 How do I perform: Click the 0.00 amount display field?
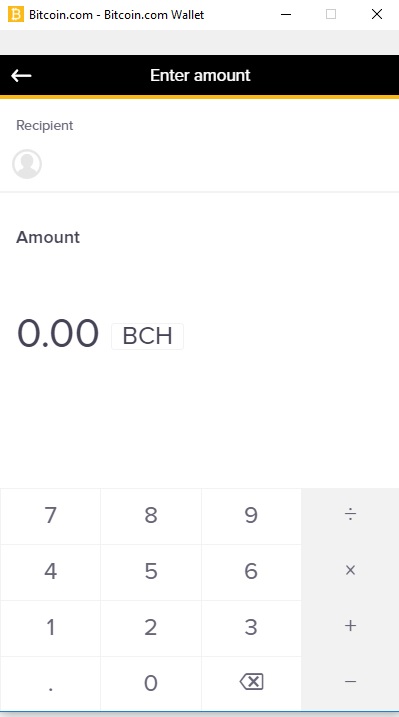tap(58, 334)
